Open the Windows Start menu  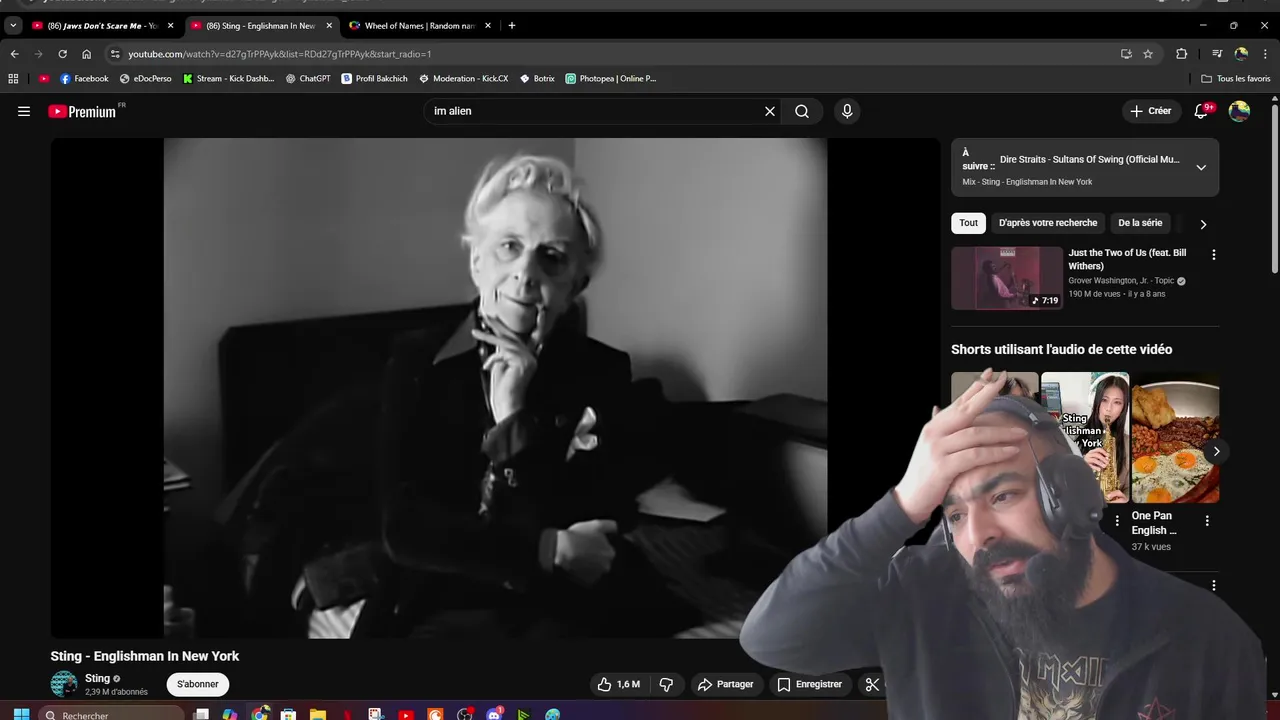21,715
